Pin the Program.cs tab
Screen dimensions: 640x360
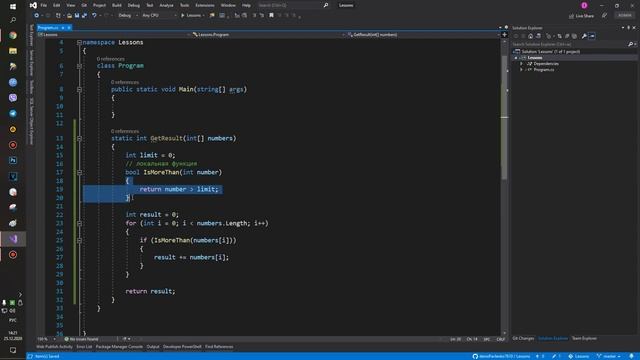pyautogui.click(x=63, y=28)
